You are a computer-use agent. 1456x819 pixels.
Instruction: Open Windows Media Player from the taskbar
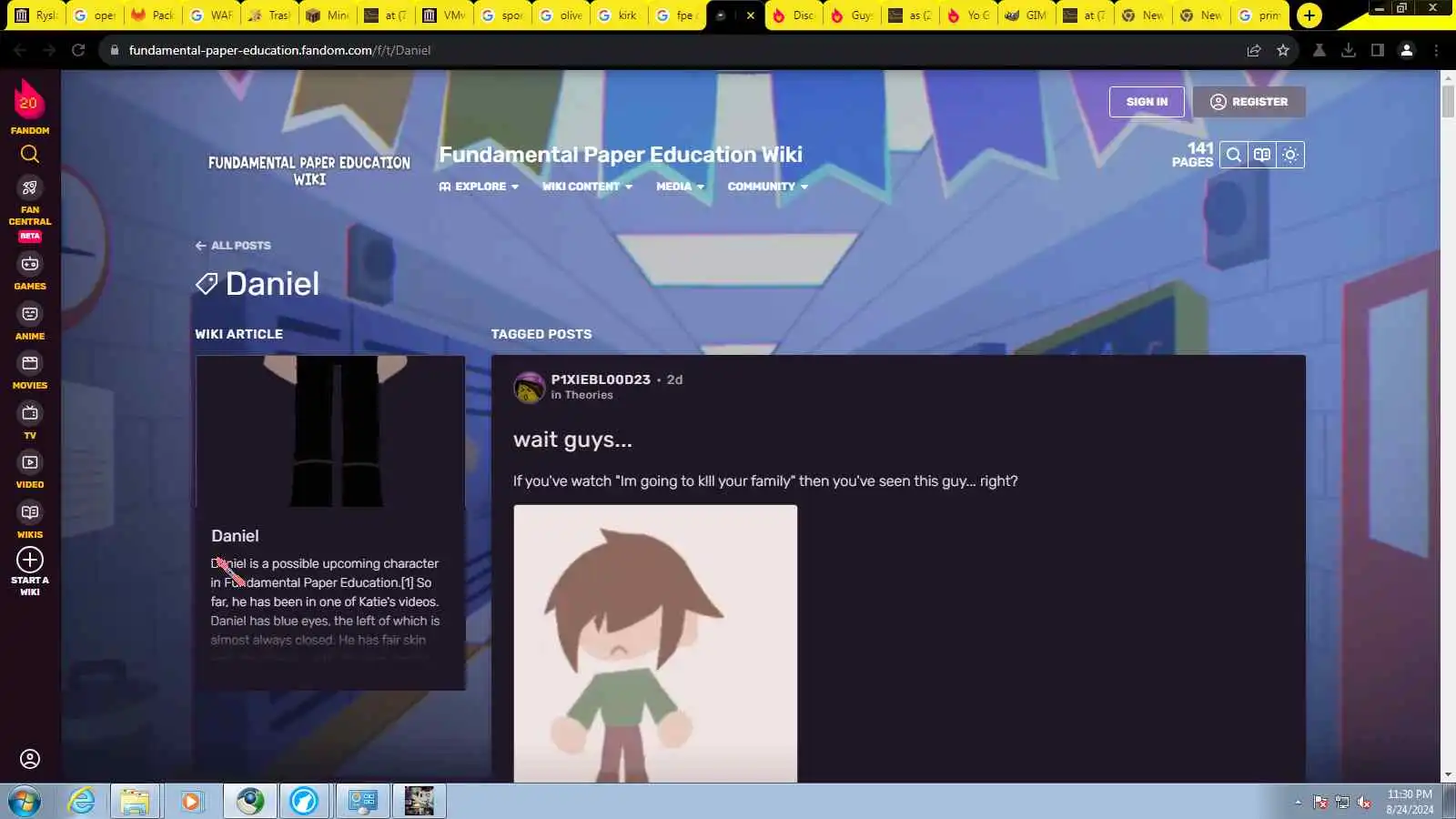pos(190,801)
